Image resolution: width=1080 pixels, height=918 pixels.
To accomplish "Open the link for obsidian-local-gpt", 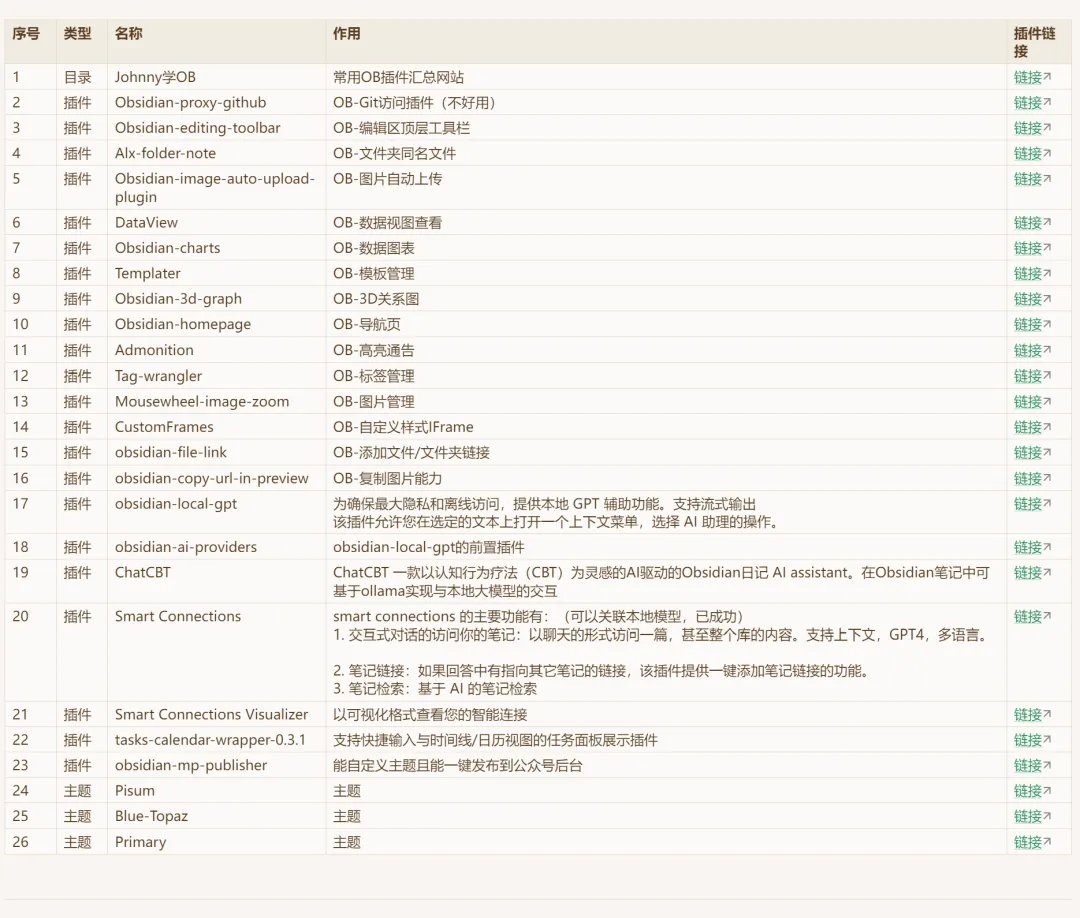I will [x=1032, y=504].
